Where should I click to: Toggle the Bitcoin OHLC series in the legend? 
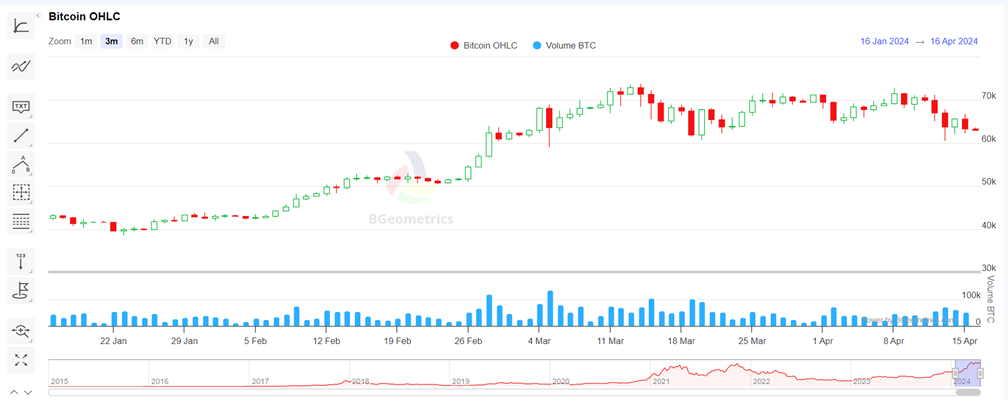point(483,46)
